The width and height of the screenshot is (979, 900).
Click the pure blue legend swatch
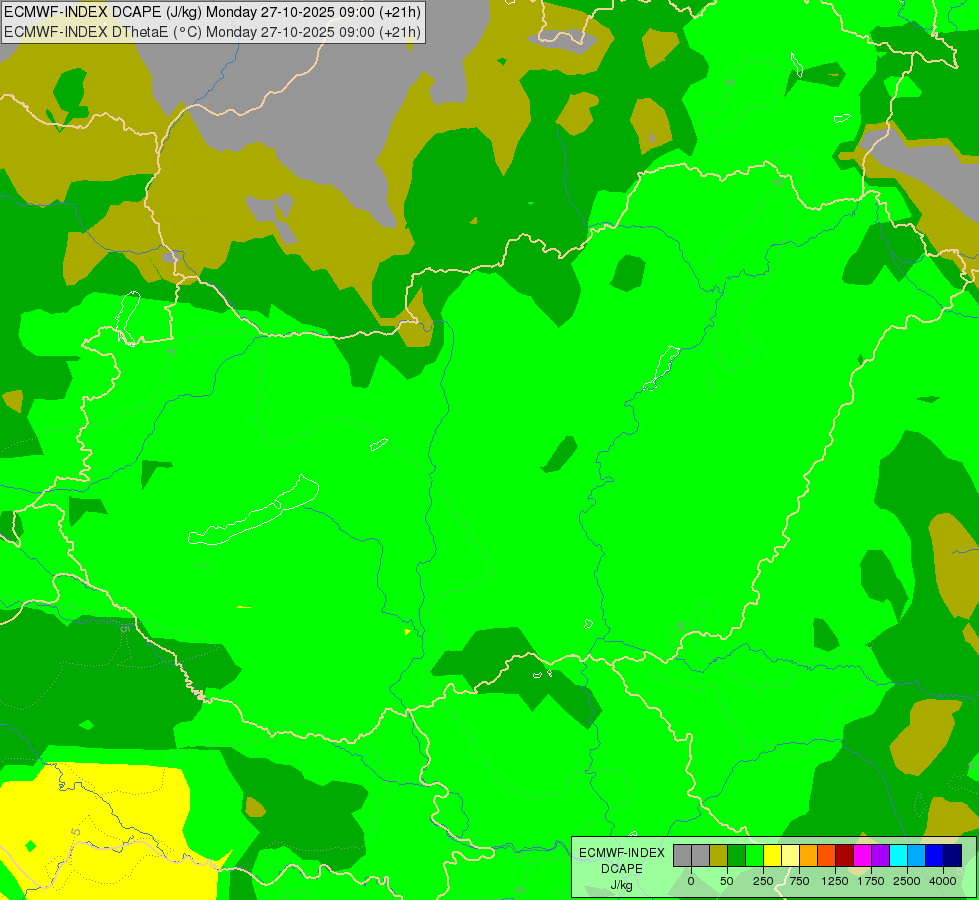(935, 856)
